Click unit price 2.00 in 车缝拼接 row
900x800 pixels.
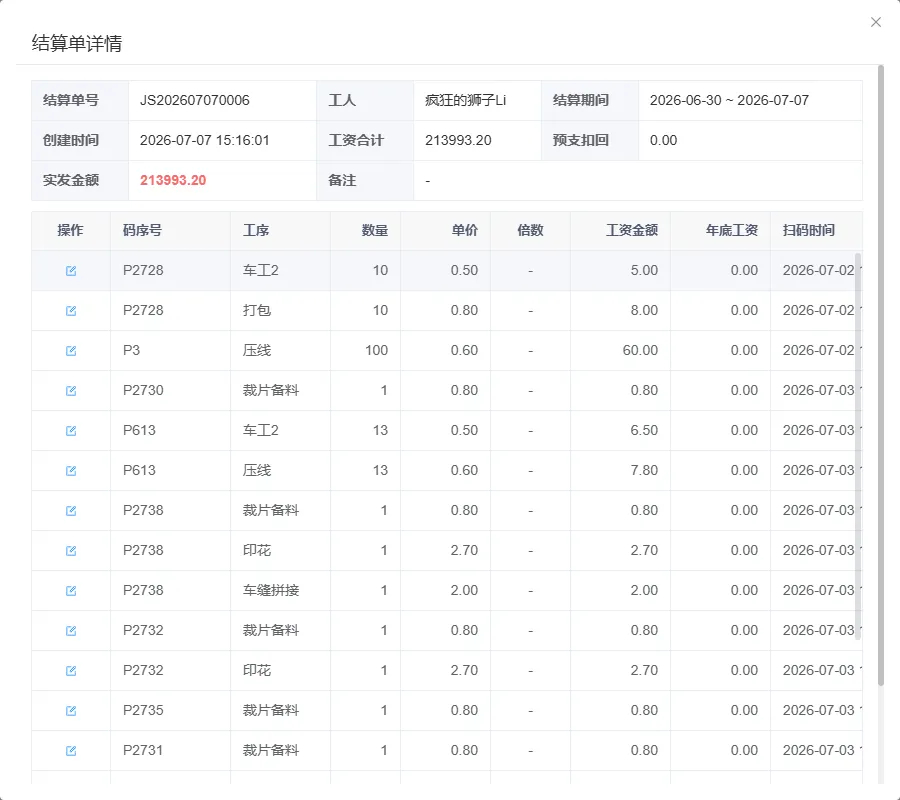point(464,591)
